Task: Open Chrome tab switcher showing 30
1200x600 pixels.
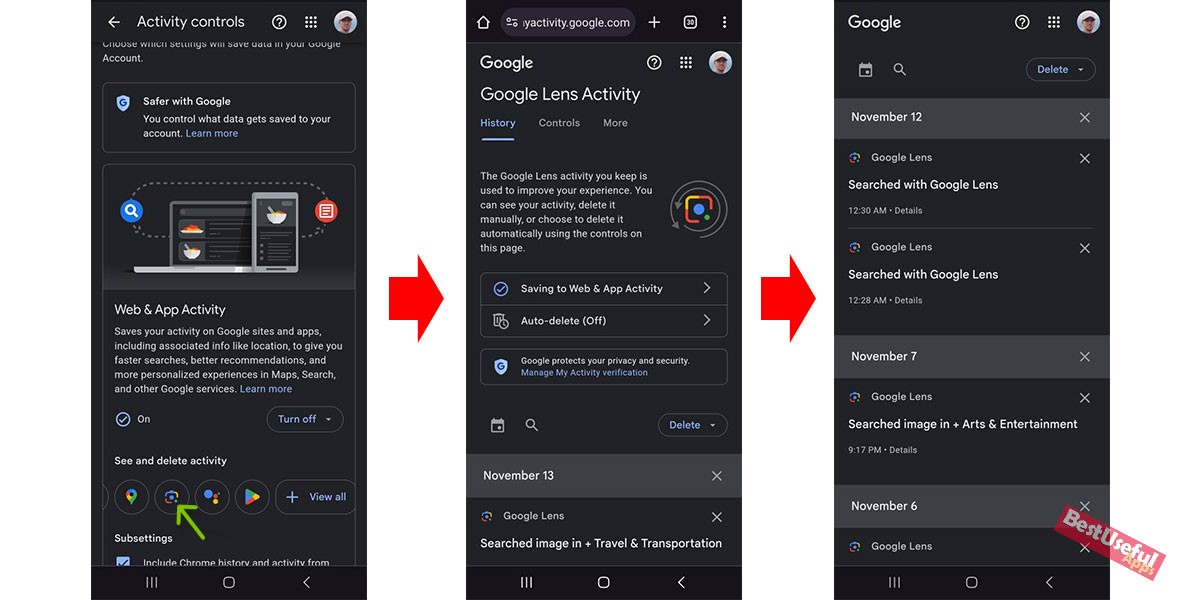Action: coord(690,22)
